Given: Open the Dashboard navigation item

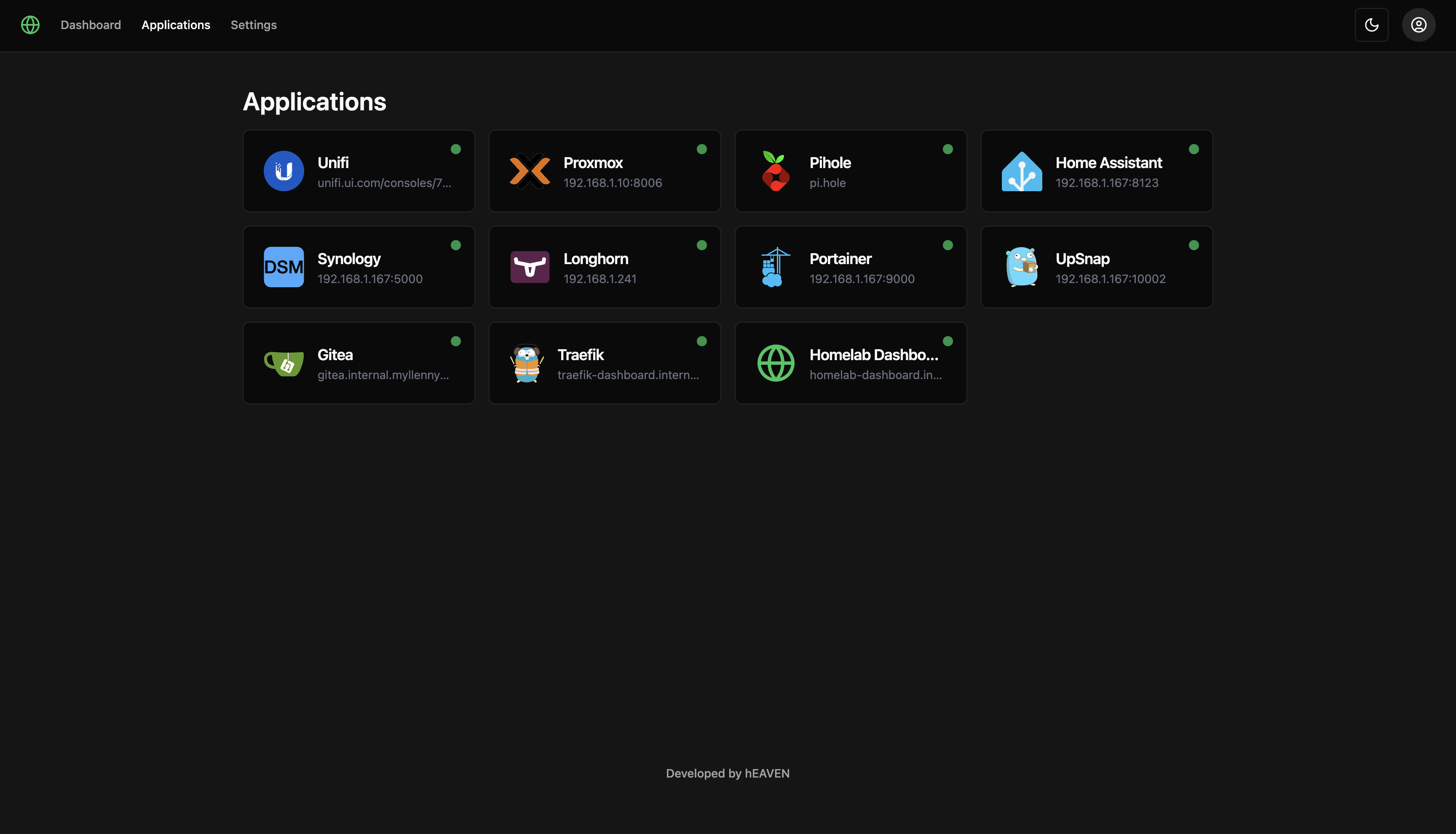Looking at the screenshot, I should 91,24.
